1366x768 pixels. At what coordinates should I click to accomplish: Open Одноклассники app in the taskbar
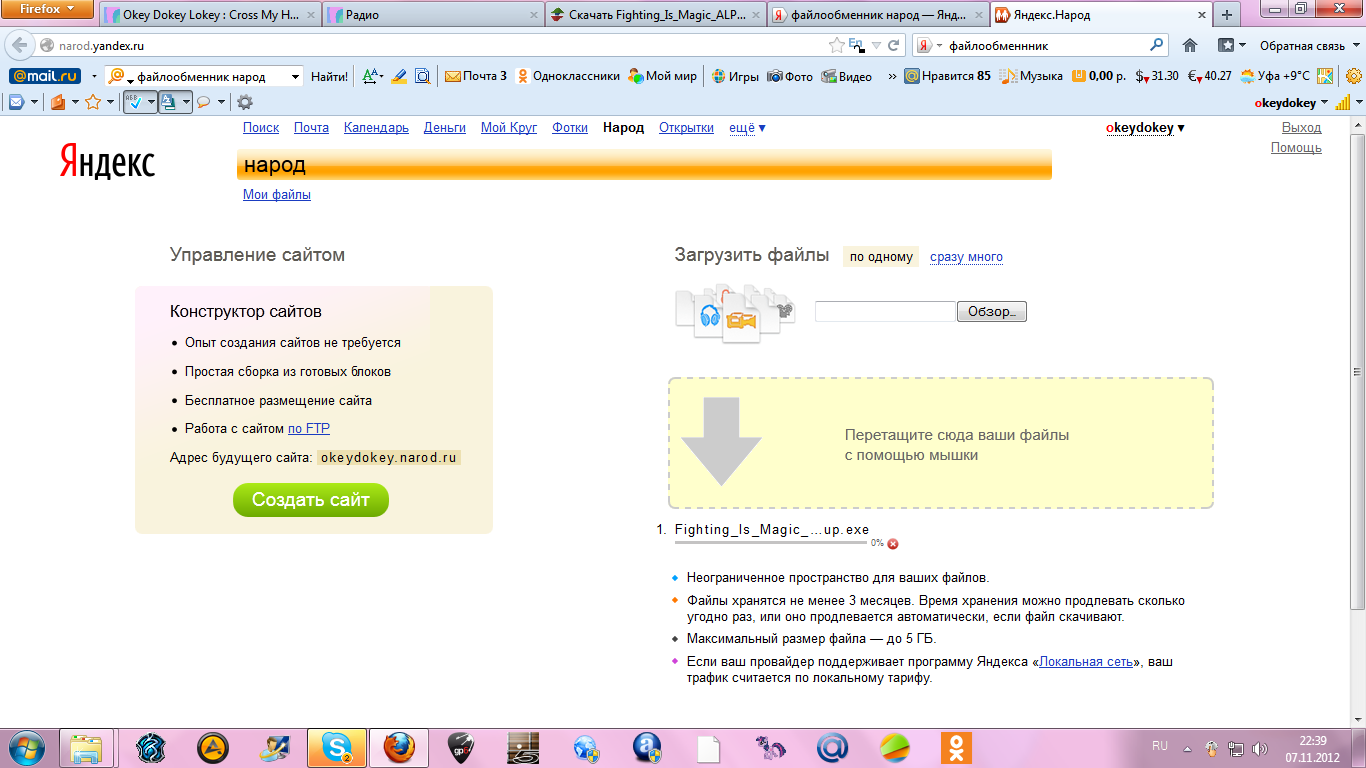coord(957,747)
